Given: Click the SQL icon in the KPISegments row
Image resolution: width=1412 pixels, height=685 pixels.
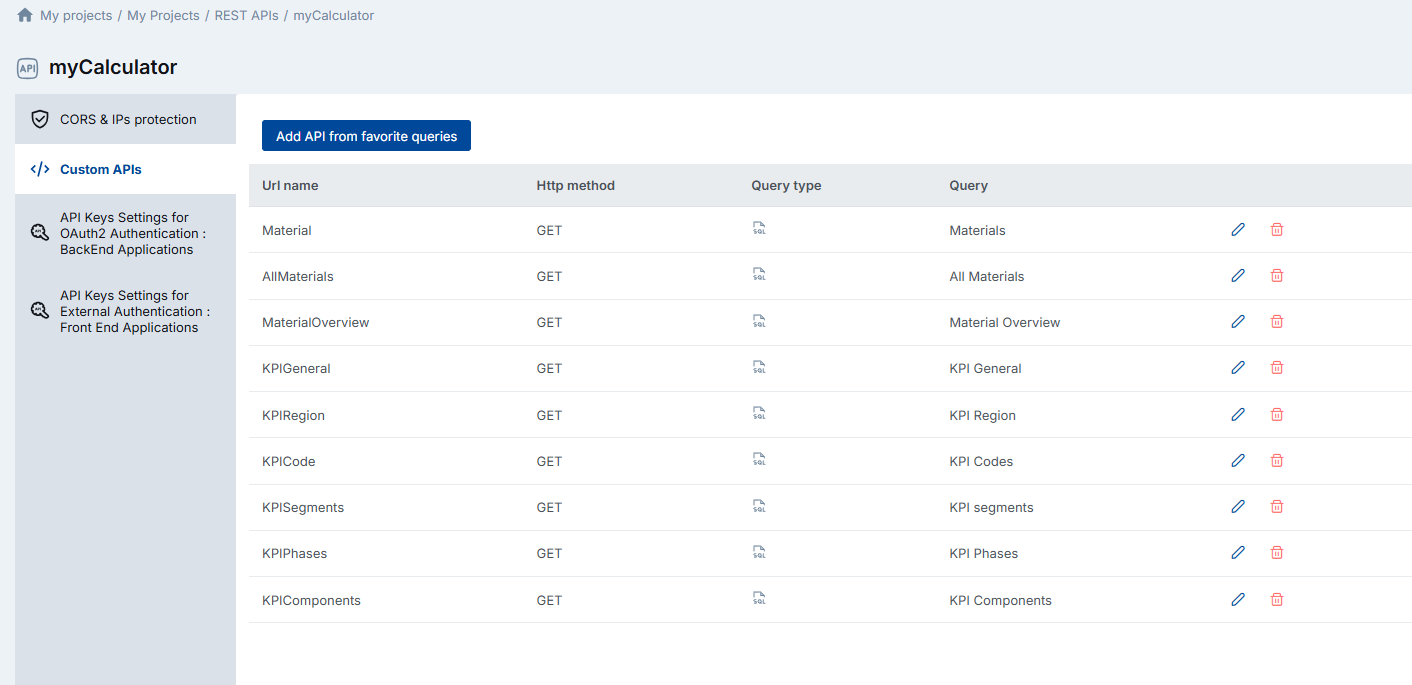Looking at the screenshot, I should [759, 505].
